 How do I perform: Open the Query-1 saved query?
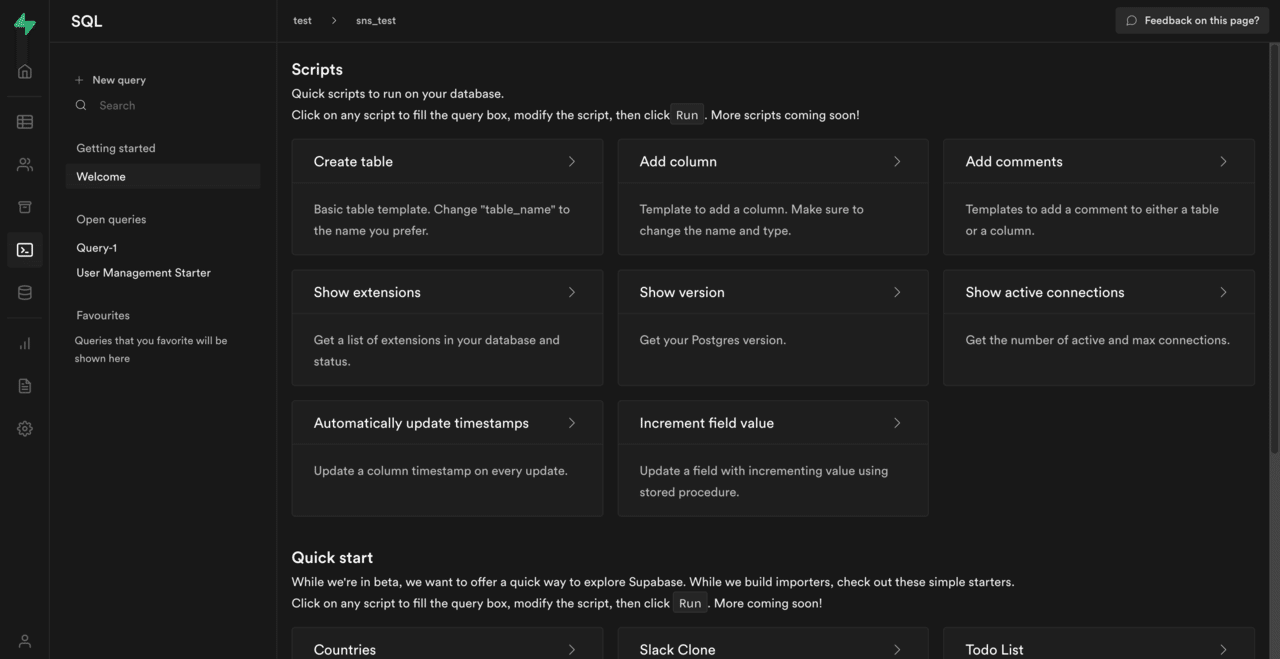click(97, 248)
